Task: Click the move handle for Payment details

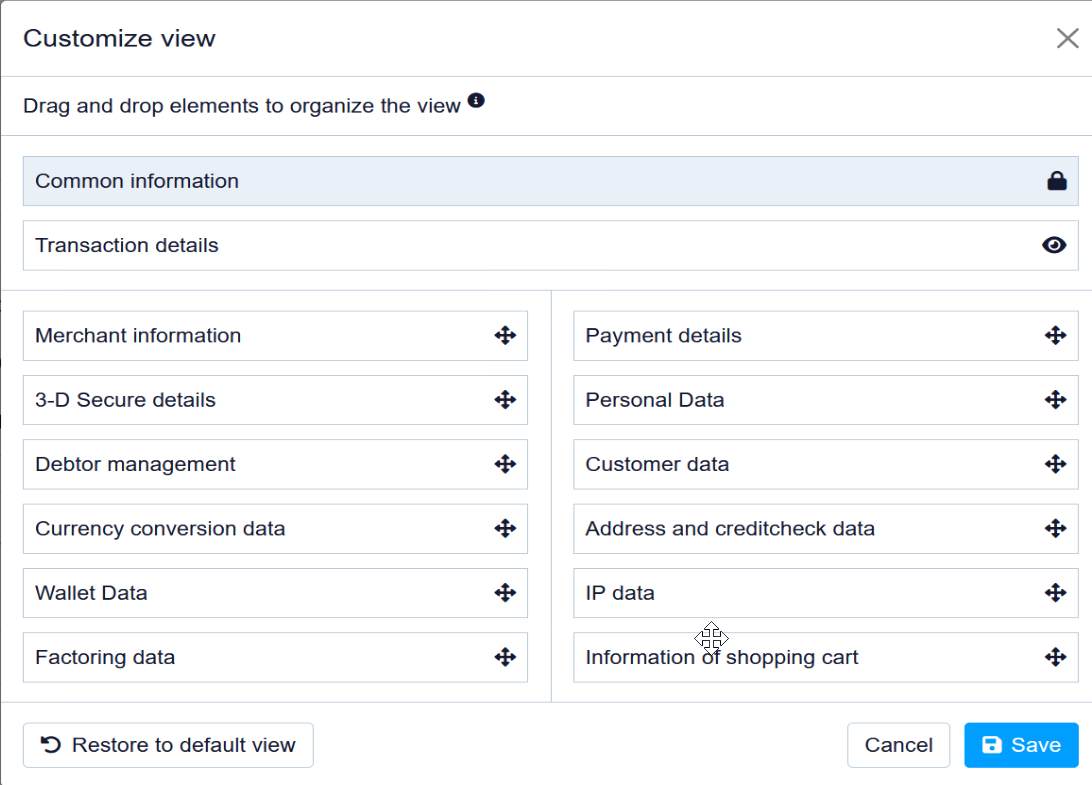Action: (x=1055, y=336)
